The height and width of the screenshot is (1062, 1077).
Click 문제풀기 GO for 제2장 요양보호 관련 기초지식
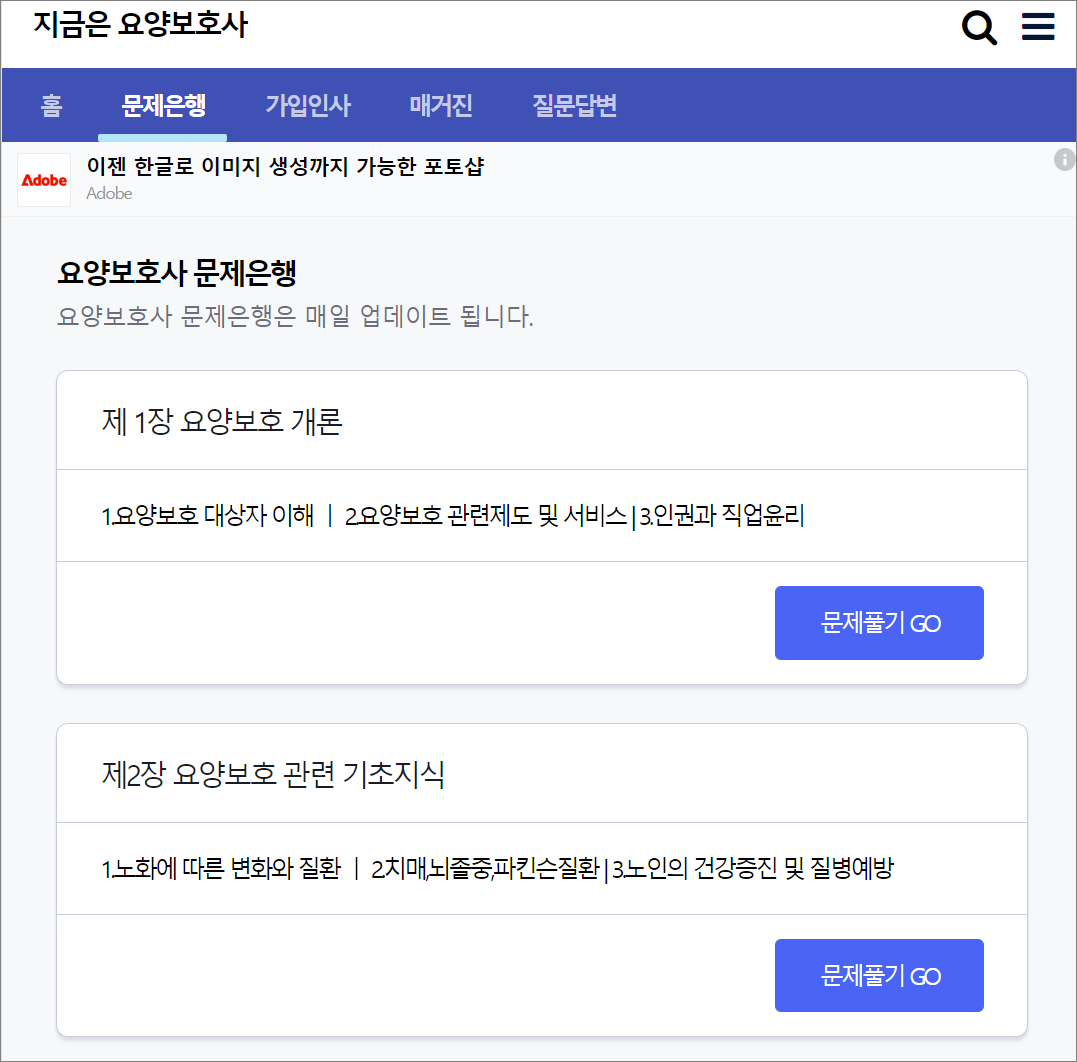point(879,975)
